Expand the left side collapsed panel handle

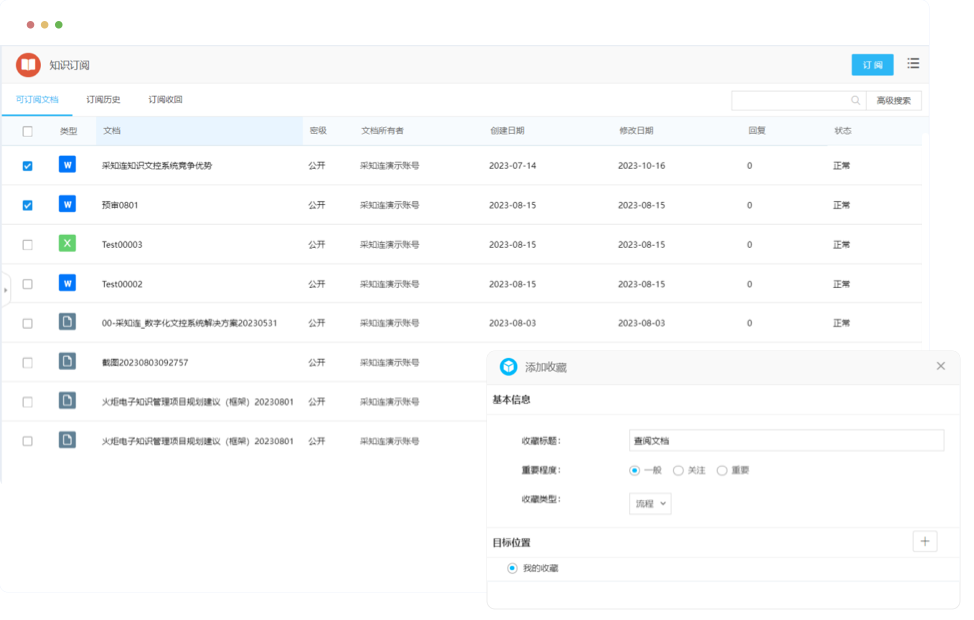5,290
